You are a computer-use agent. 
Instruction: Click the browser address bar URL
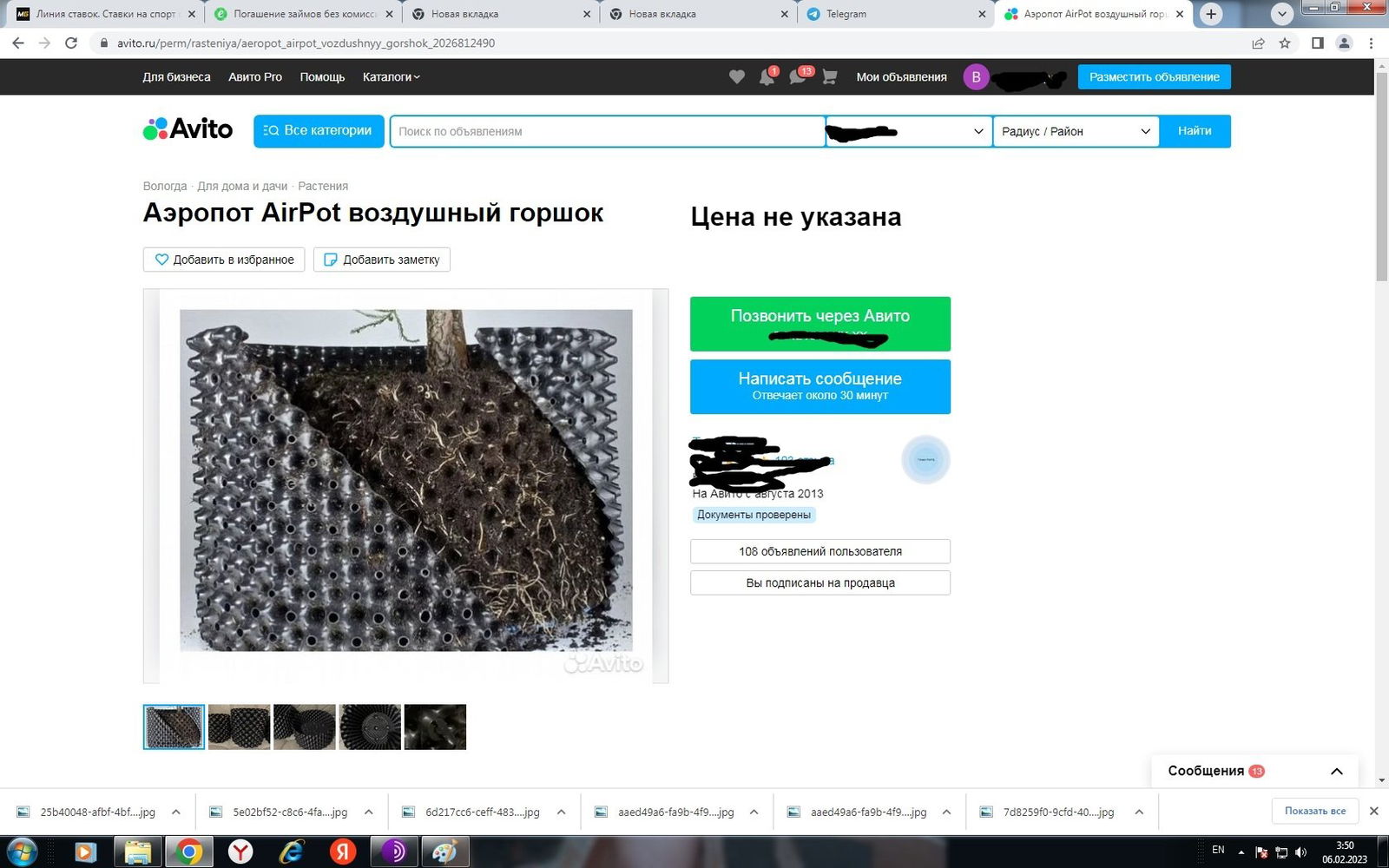306,43
